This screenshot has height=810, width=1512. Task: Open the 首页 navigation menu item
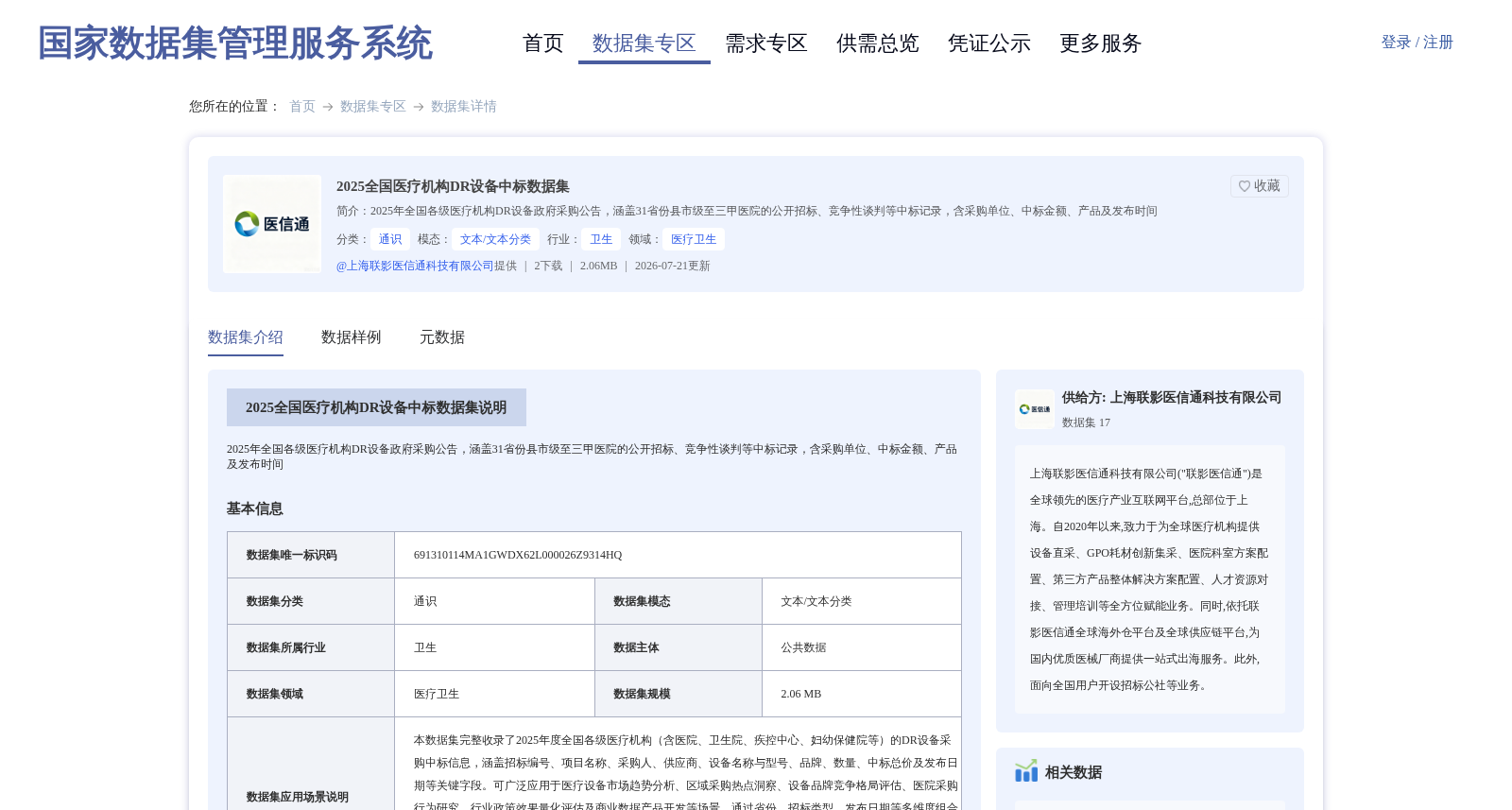click(x=542, y=43)
